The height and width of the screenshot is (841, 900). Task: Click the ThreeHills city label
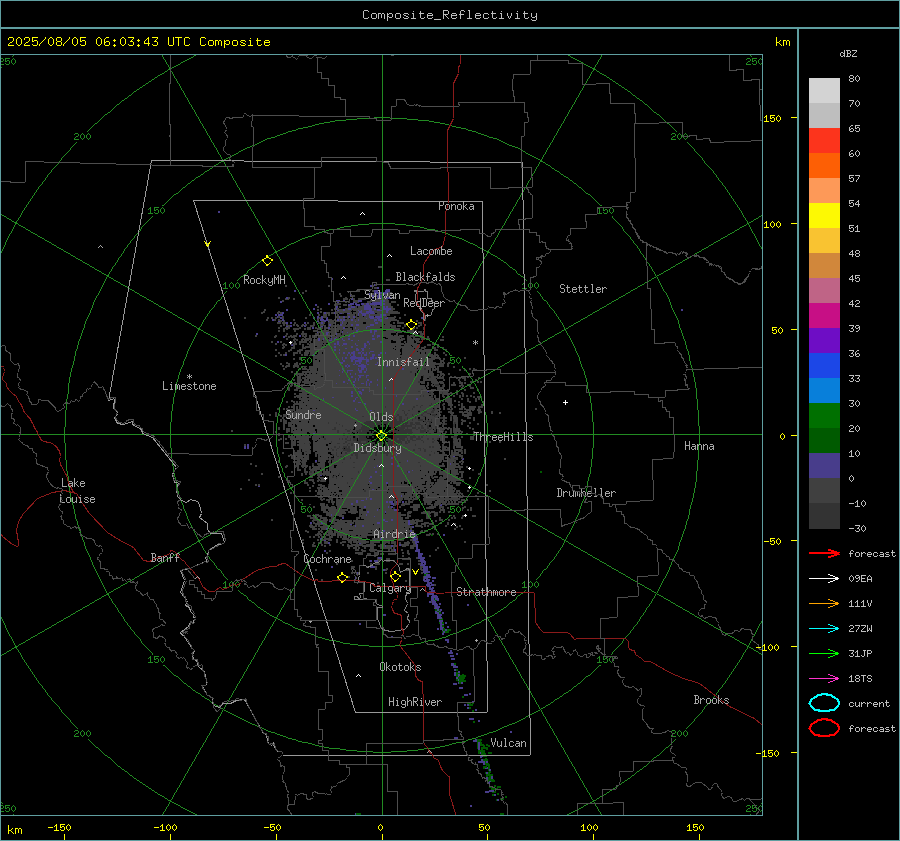click(x=503, y=437)
